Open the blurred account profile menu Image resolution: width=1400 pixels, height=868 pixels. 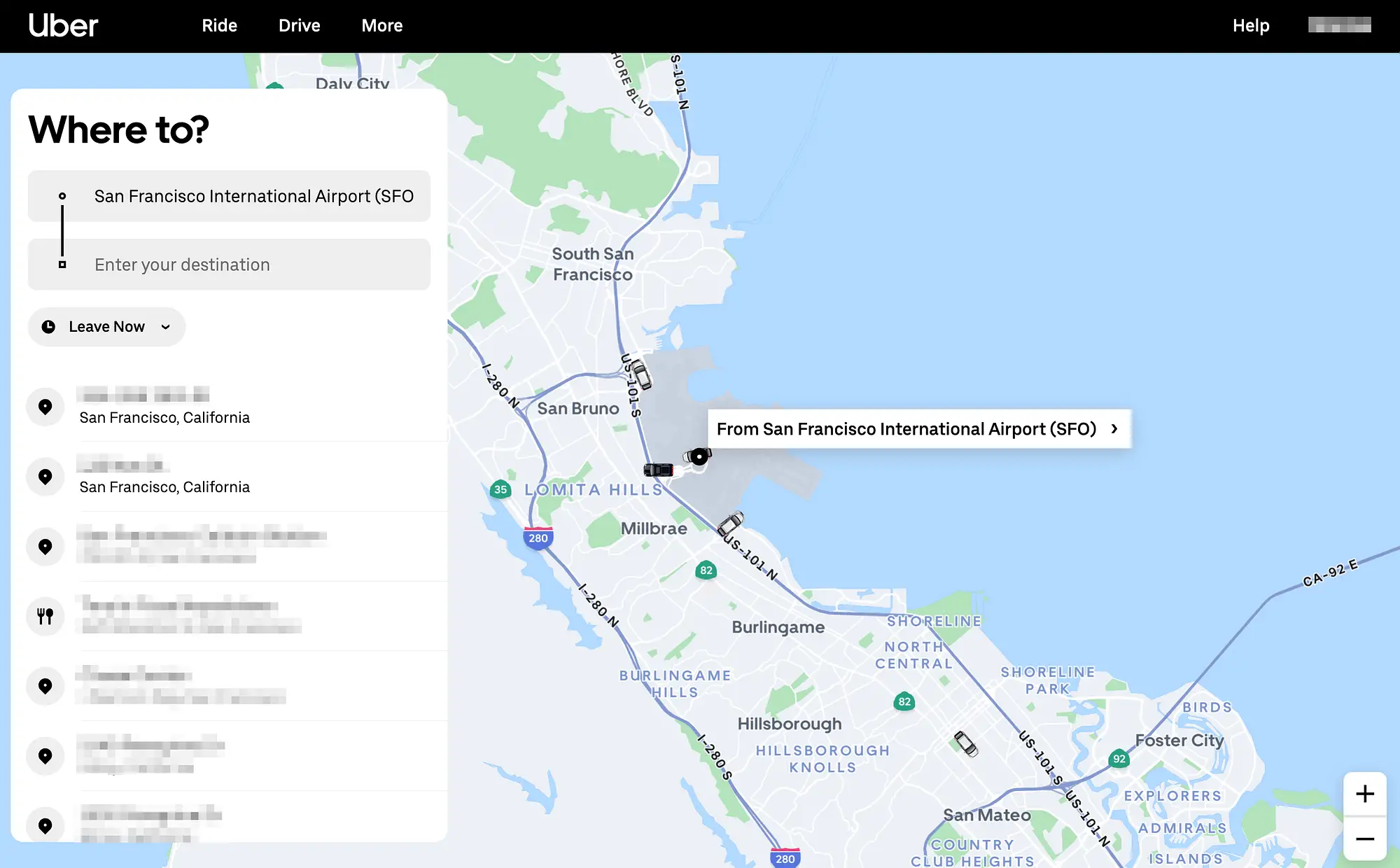pyautogui.click(x=1339, y=25)
